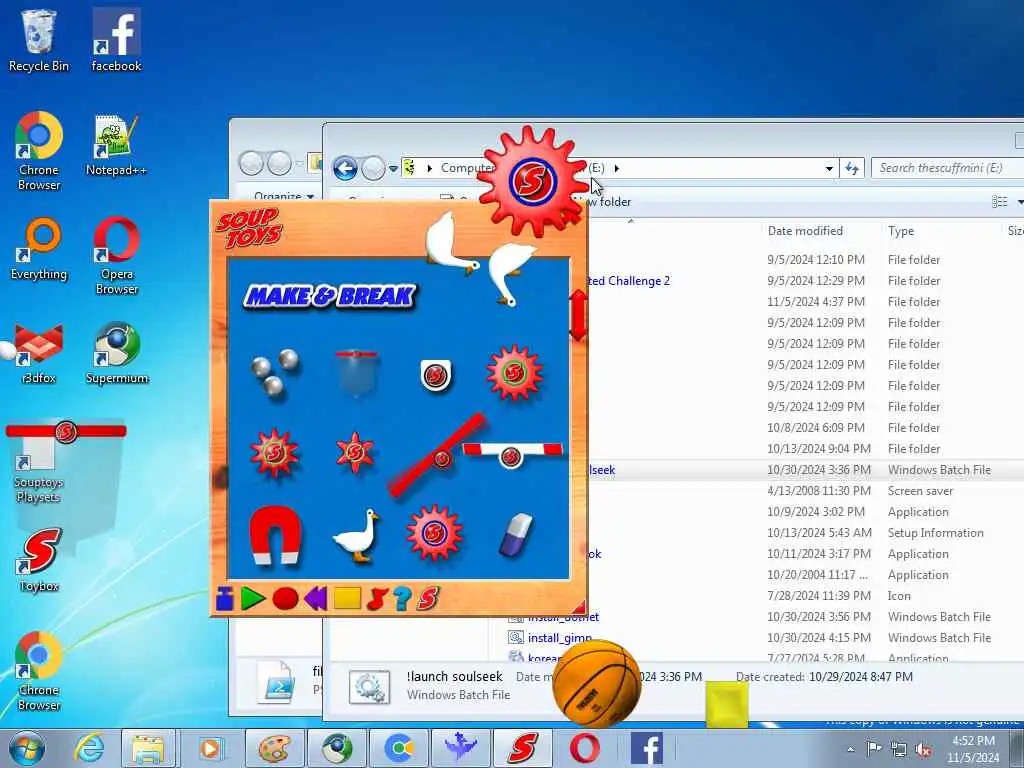Click the large red gear toy over Explorer
The height and width of the screenshot is (768, 1024).
(532, 181)
